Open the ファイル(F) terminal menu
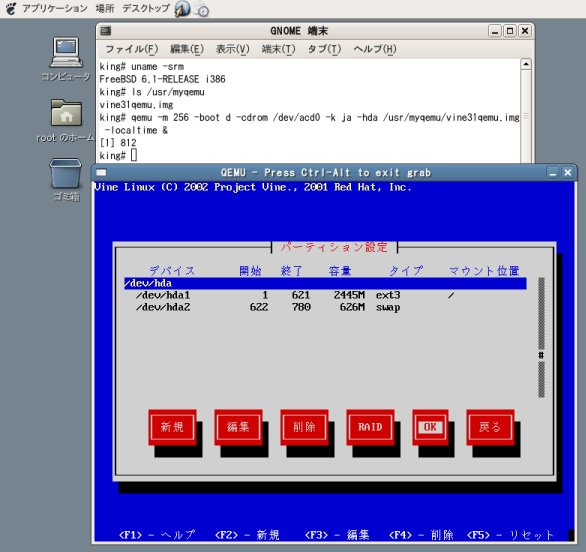 coord(132,49)
